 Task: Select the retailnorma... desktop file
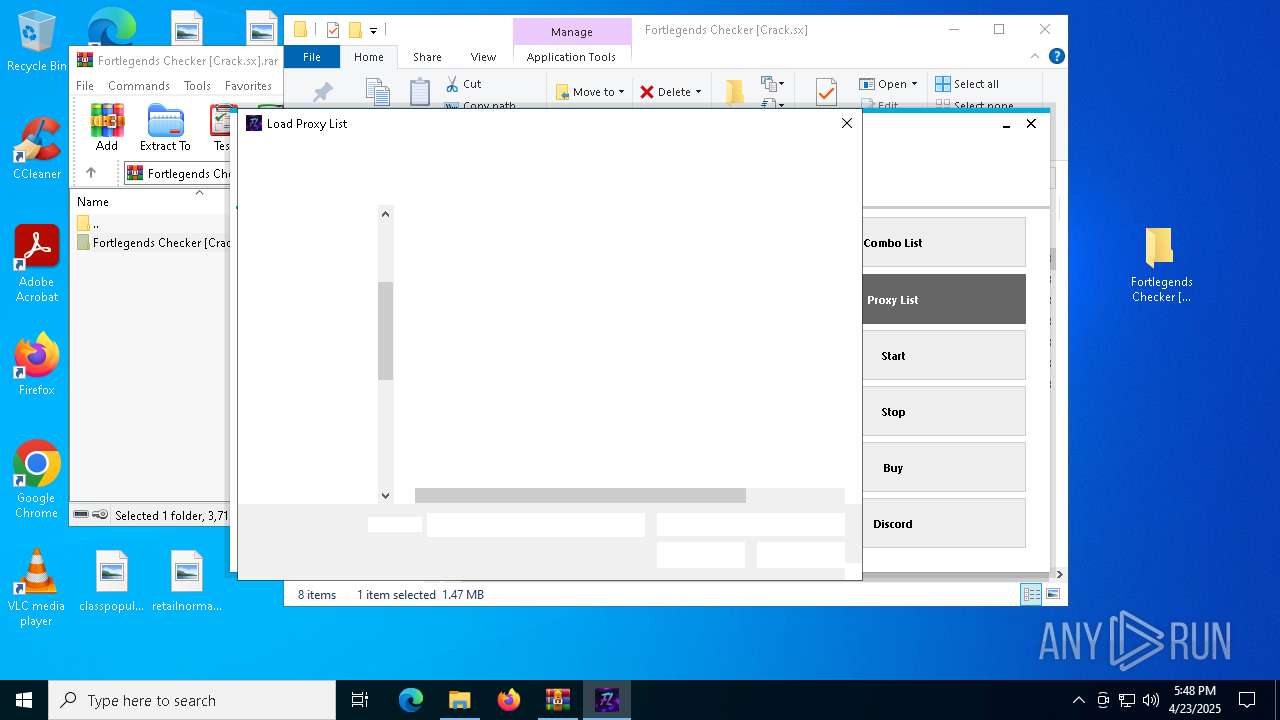(187, 581)
